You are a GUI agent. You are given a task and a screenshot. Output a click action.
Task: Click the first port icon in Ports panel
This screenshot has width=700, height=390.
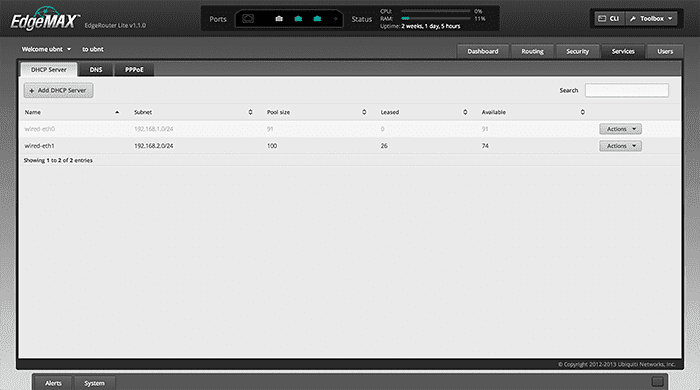tap(248, 19)
